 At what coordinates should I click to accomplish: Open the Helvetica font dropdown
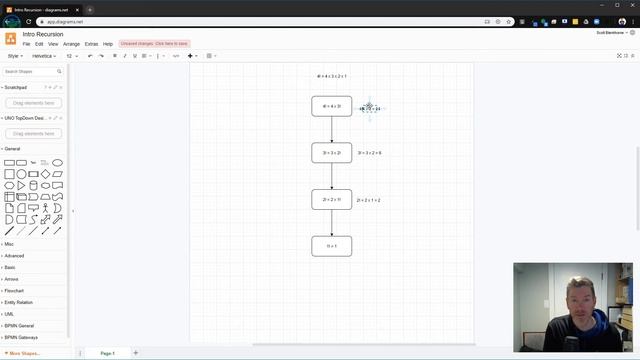click(44, 56)
